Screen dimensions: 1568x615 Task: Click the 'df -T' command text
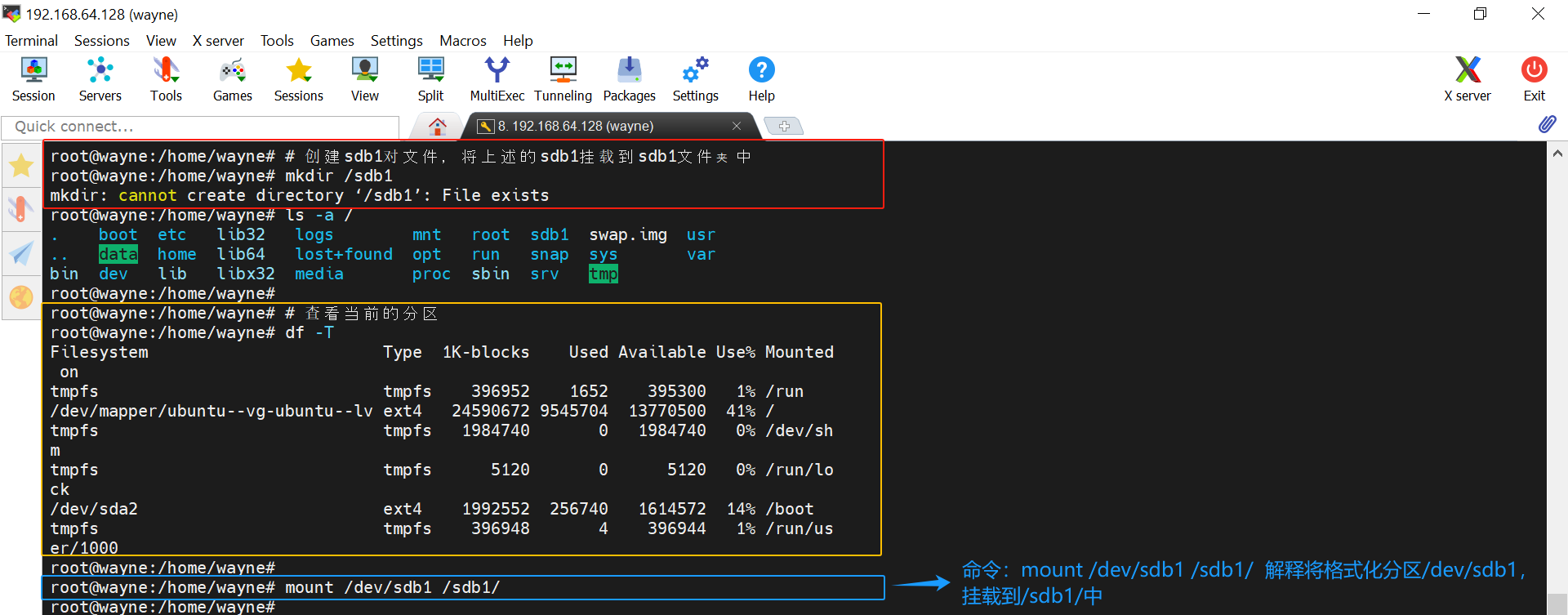310,332
